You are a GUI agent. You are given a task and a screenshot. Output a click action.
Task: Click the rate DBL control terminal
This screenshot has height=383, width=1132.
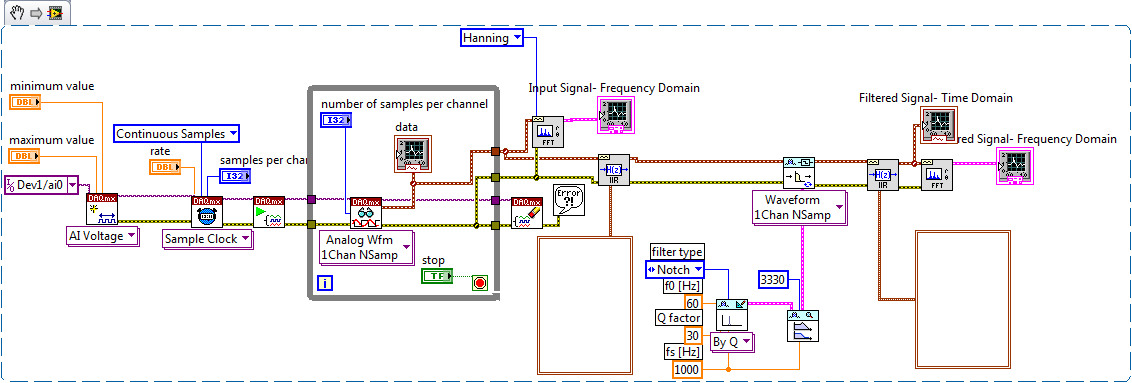(x=166, y=167)
